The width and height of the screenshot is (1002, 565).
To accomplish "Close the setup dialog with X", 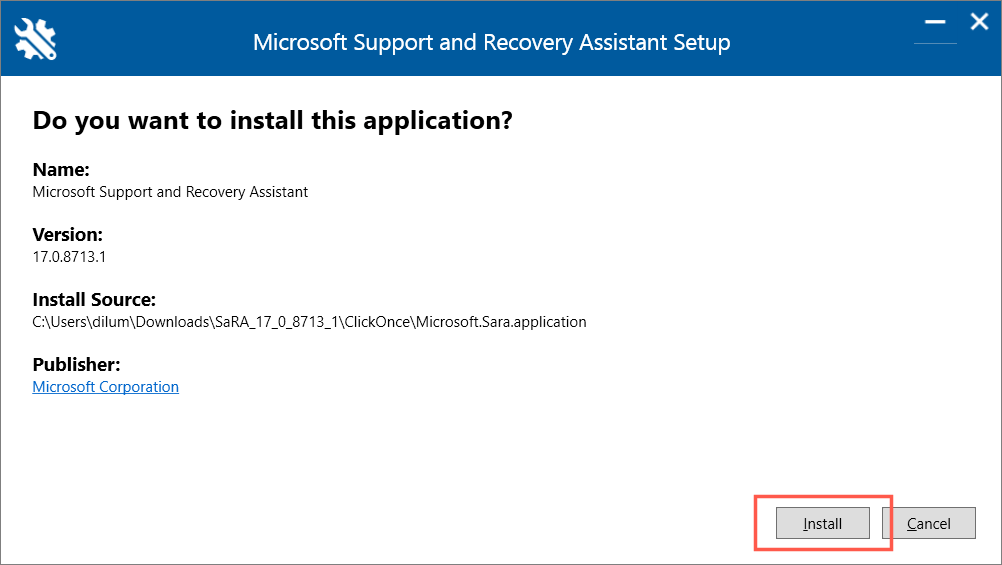I will tap(979, 21).
